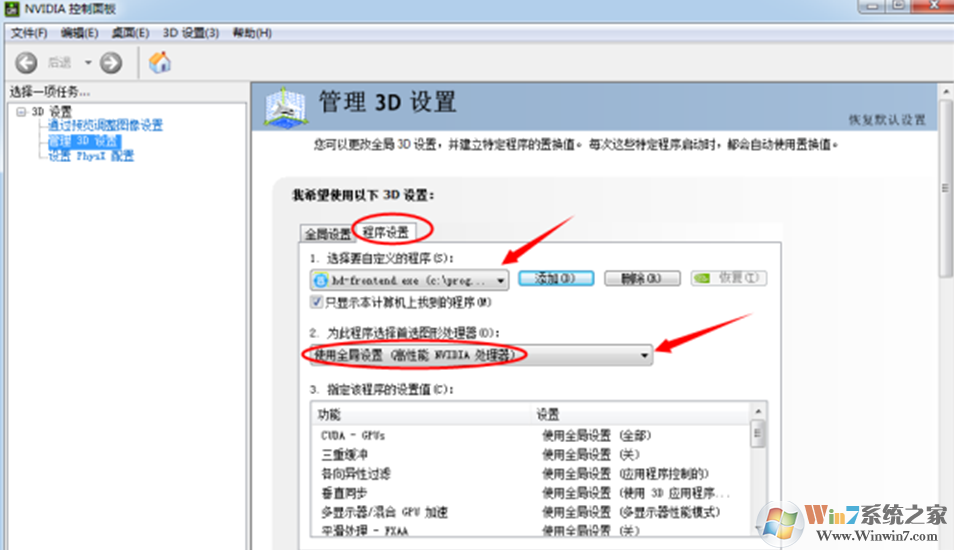Click the 恢复 button with NVIDIA icon
954x550 pixels.
point(729,278)
